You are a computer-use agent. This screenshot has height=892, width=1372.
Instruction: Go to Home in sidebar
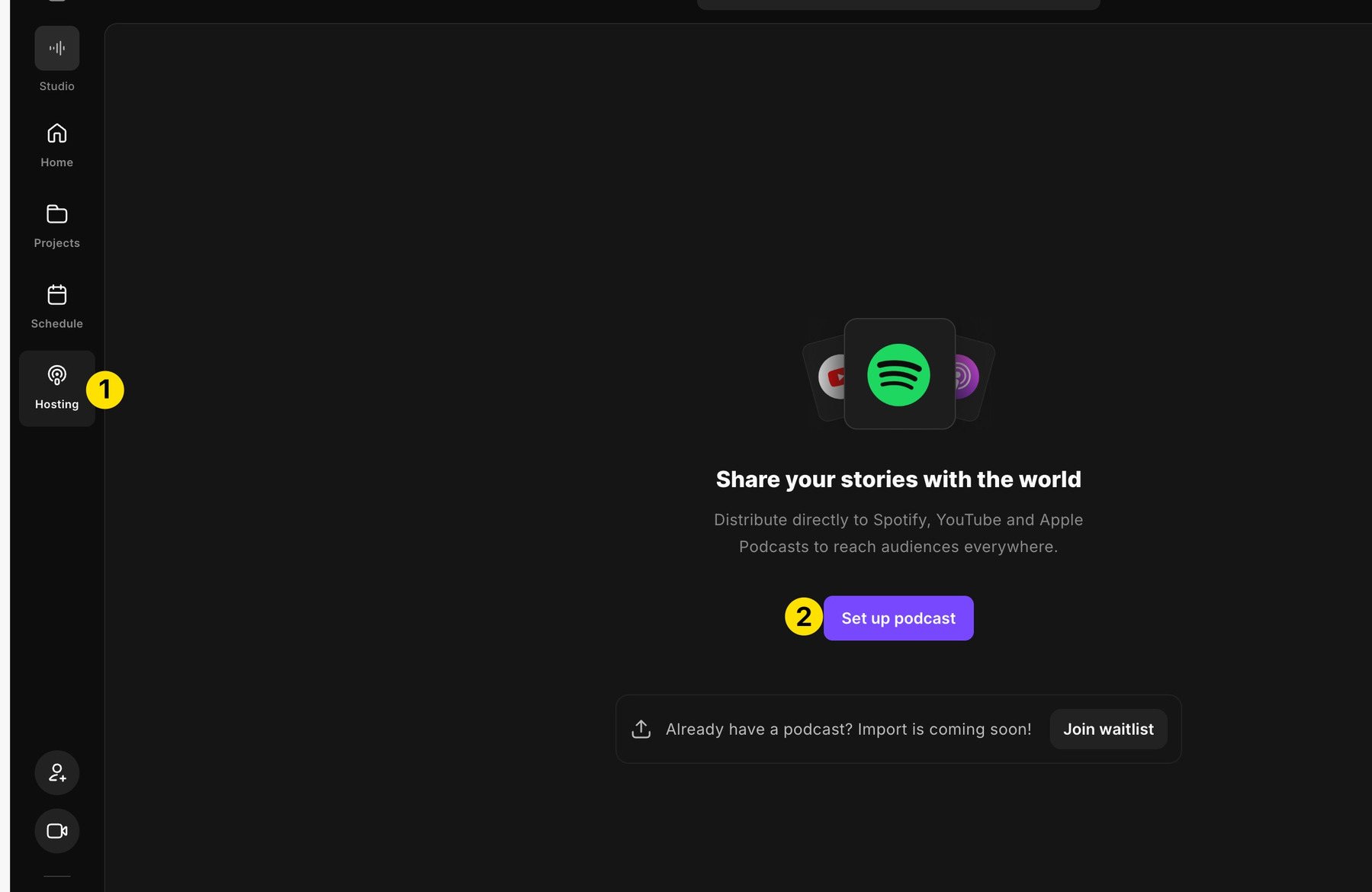[57, 145]
